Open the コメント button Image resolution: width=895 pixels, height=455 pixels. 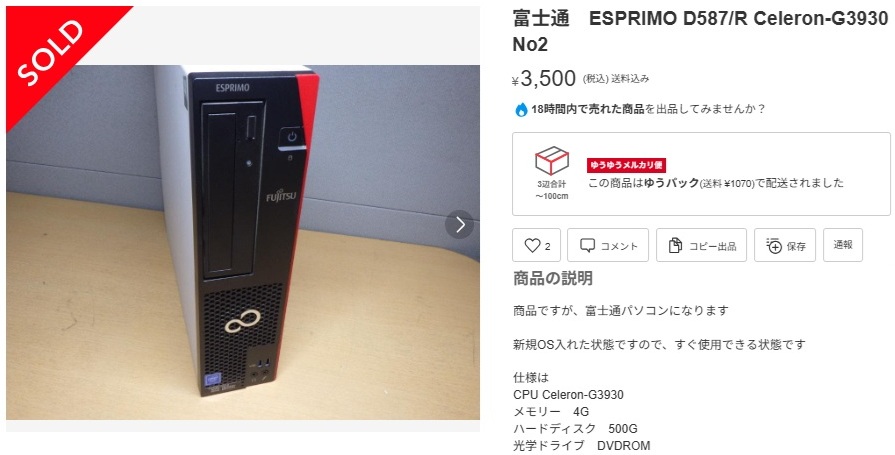pyautogui.click(x=608, y=245)
